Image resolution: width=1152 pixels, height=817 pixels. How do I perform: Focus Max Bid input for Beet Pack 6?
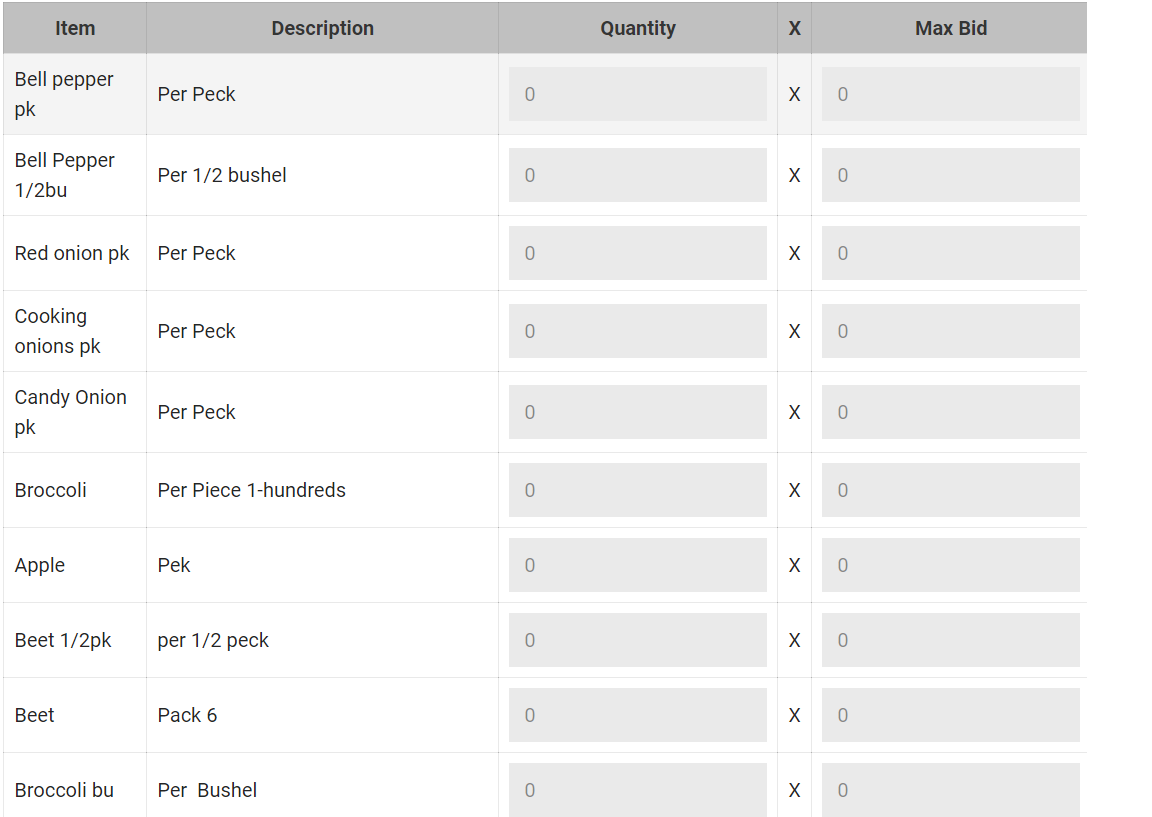click(x=950, y=715)
